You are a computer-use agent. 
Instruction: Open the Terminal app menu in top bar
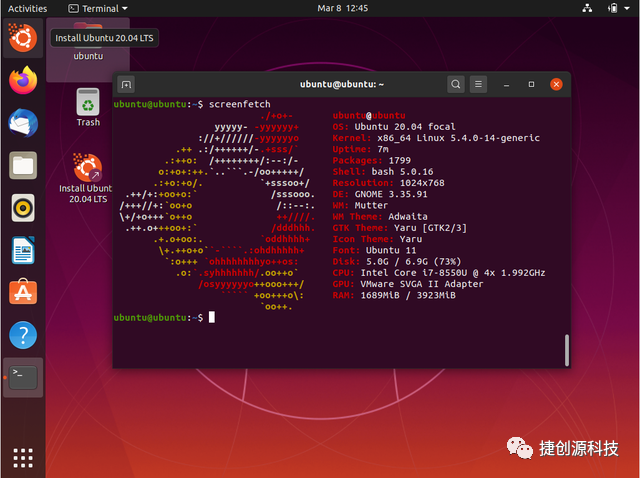pos(98,8)
